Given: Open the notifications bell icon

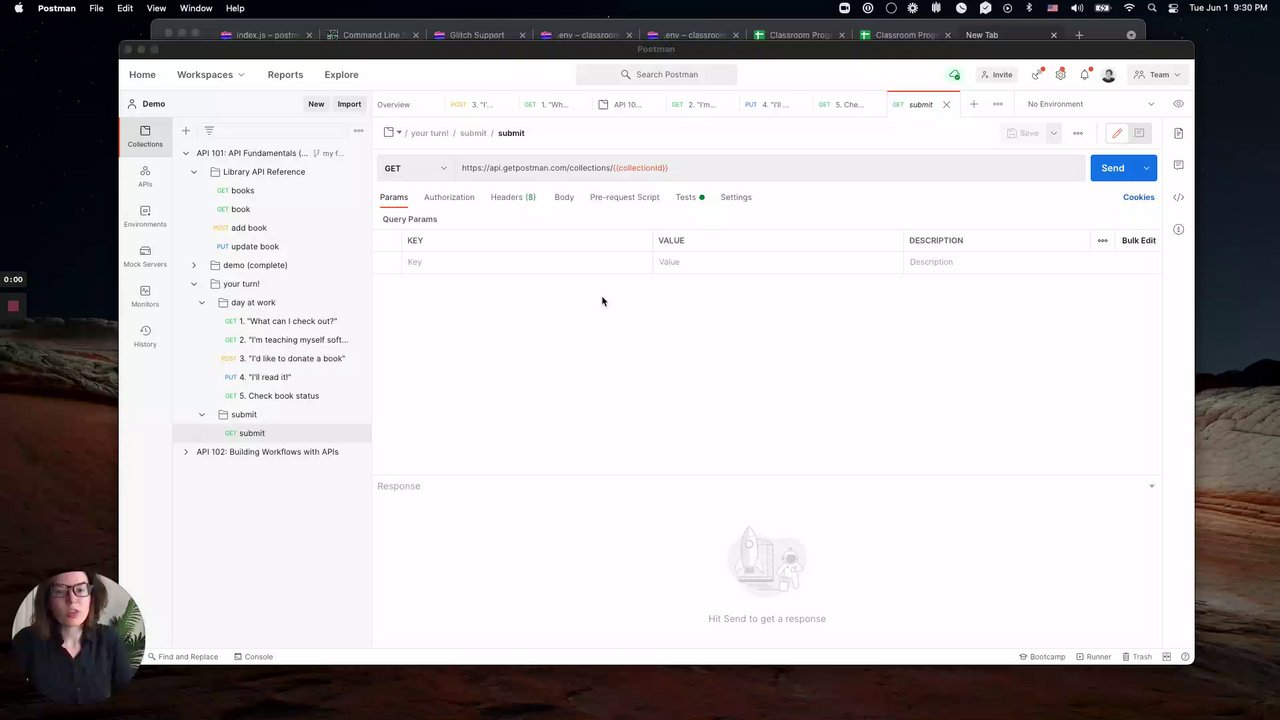Looking at the screenshot, I should pyautogui.click(x=1084, y=75).
